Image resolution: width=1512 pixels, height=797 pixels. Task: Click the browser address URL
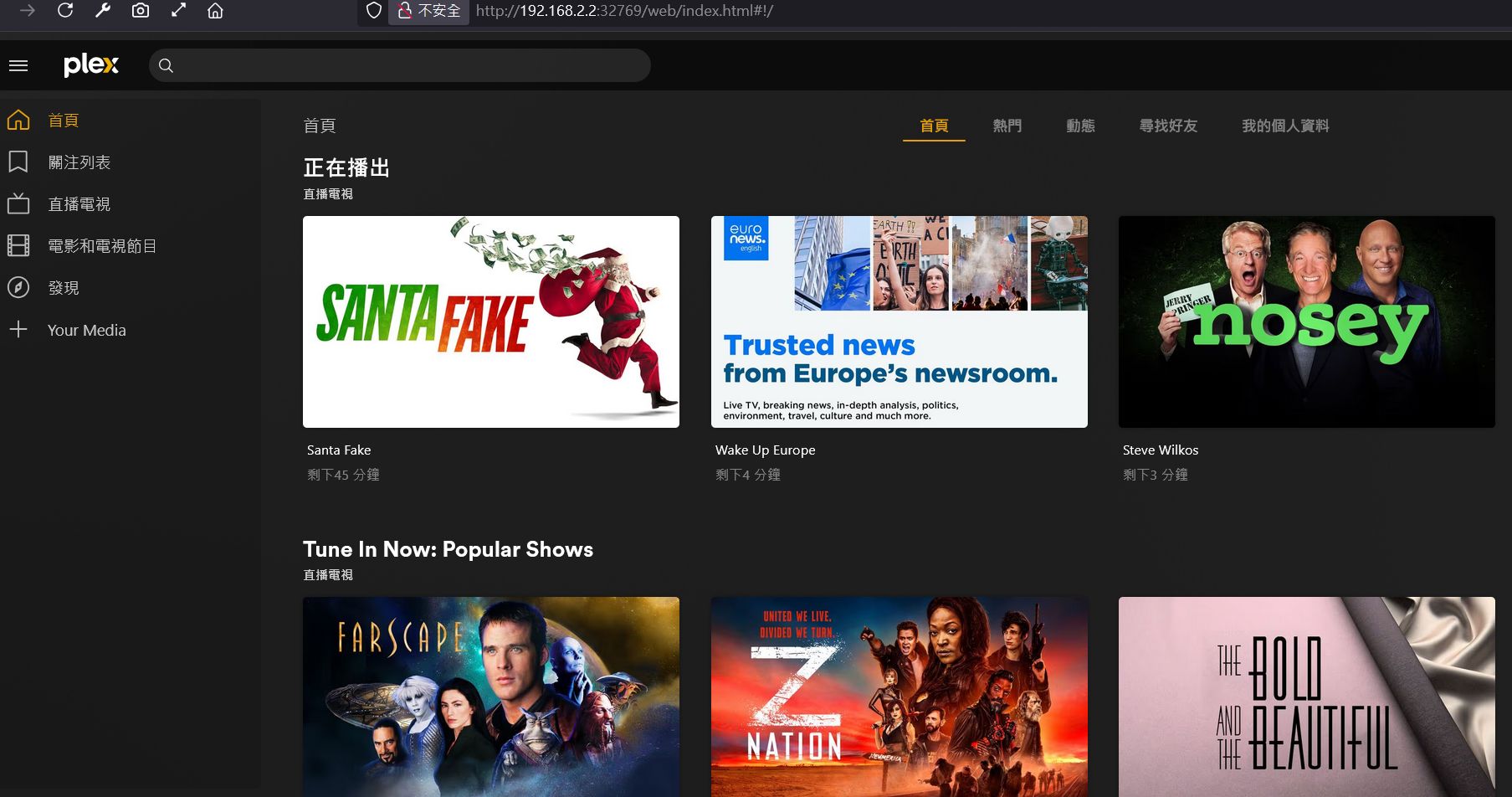[x=624, y=11]
